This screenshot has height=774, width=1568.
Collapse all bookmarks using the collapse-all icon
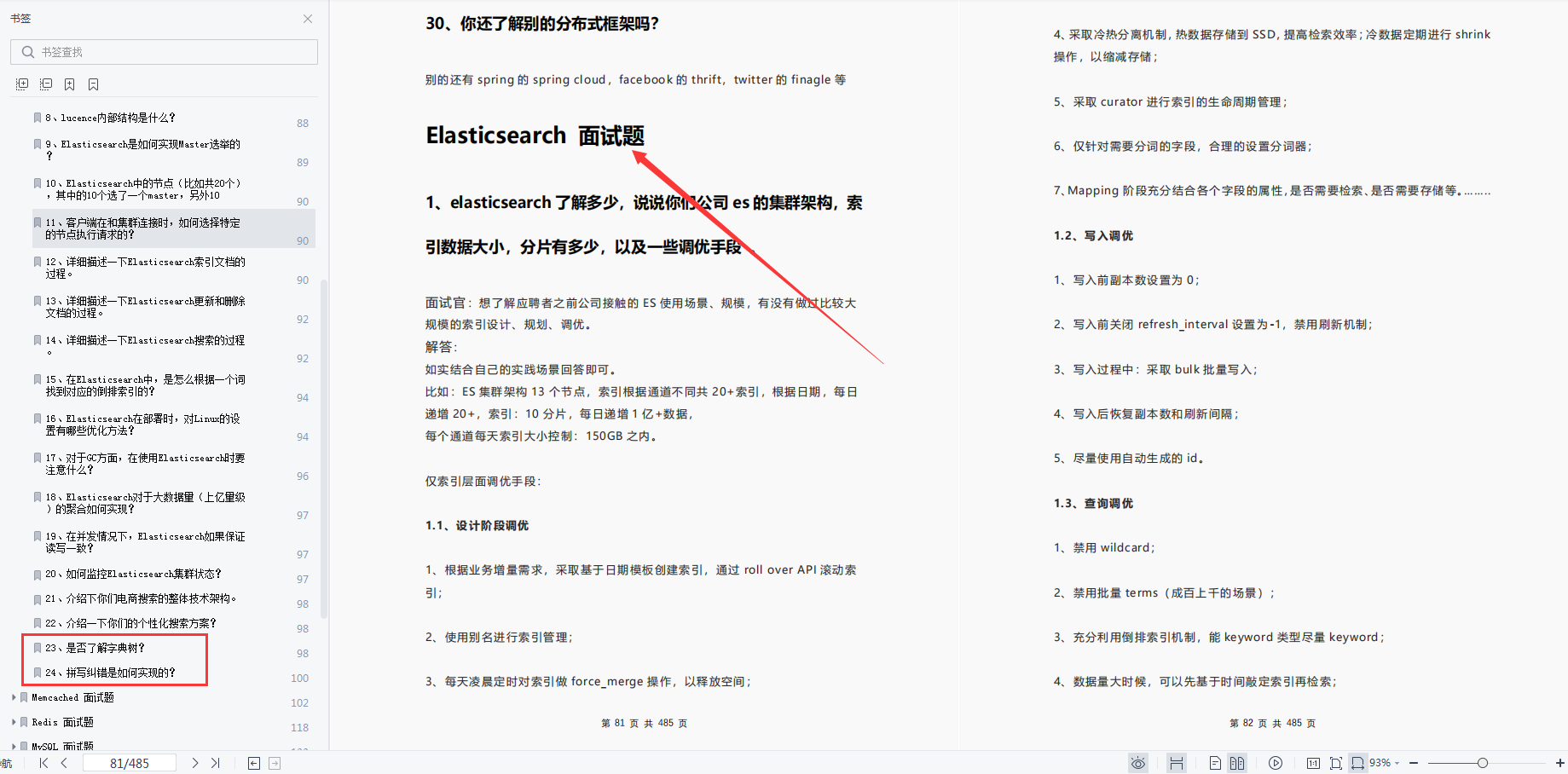pos(46,84)
